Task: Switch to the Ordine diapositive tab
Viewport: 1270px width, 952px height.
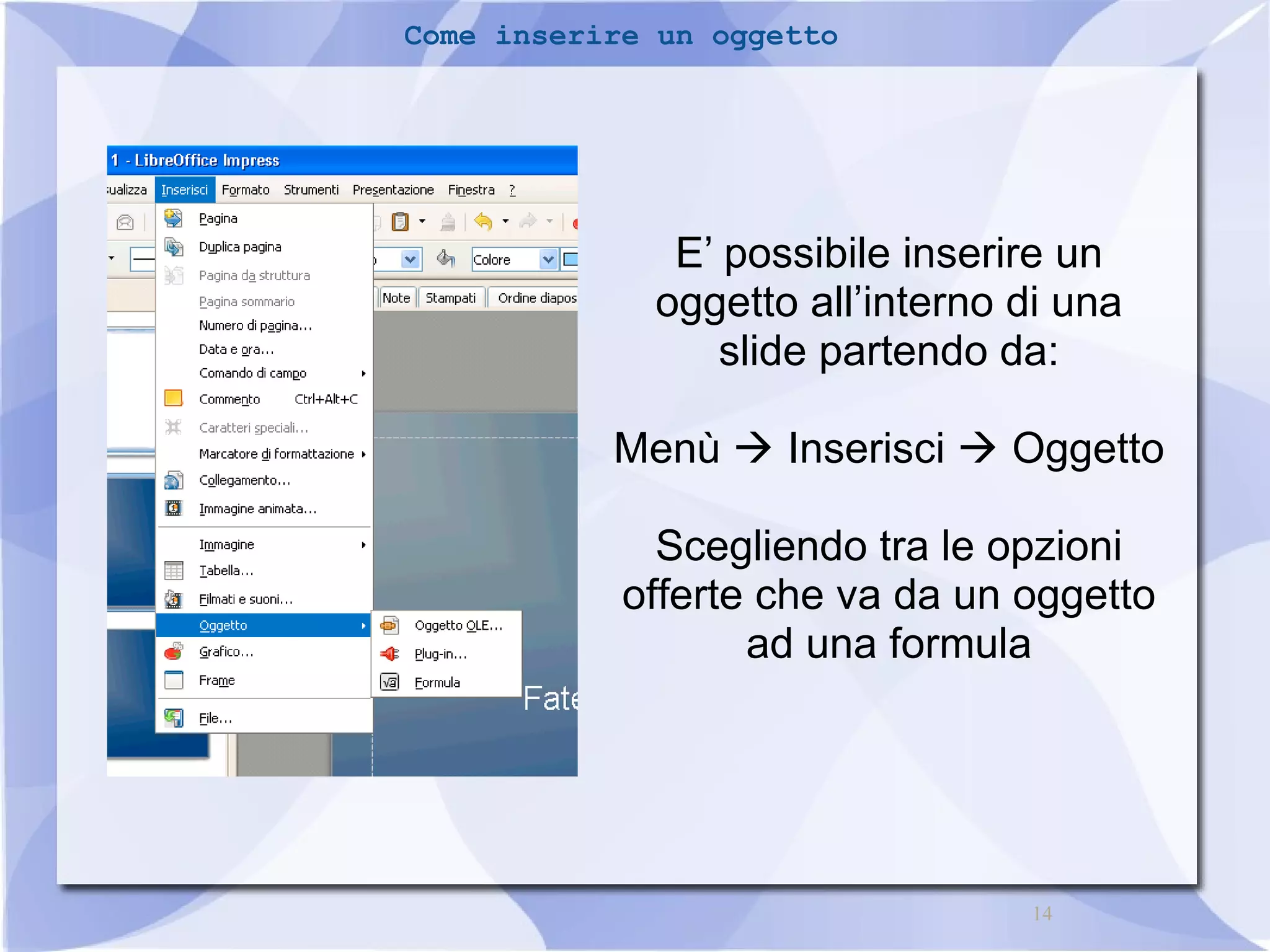Action: click(x=535, y=298)
